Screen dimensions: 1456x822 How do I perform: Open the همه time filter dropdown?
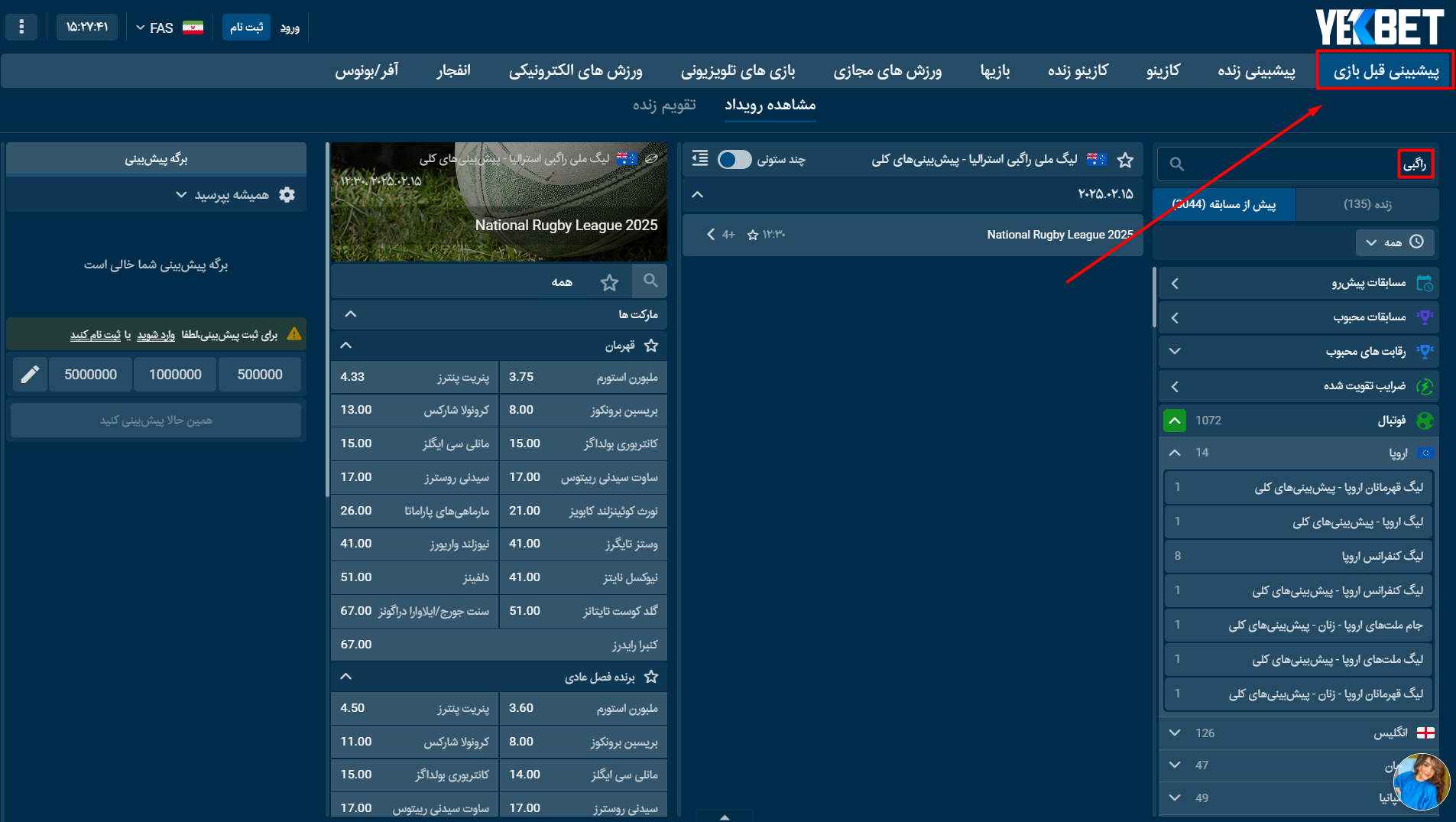[x=1395, y=242]
